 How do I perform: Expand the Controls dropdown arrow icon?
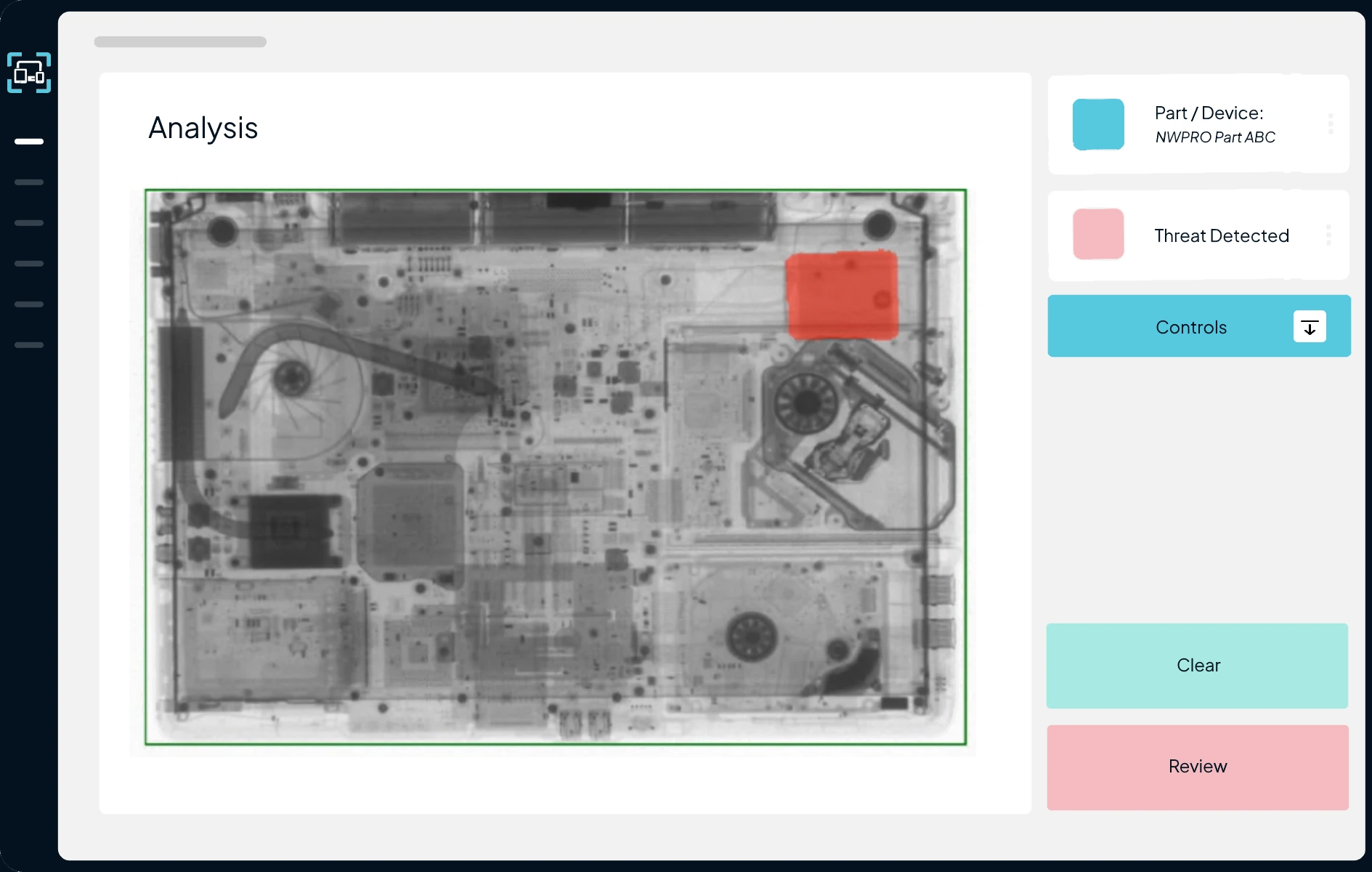1310,326
